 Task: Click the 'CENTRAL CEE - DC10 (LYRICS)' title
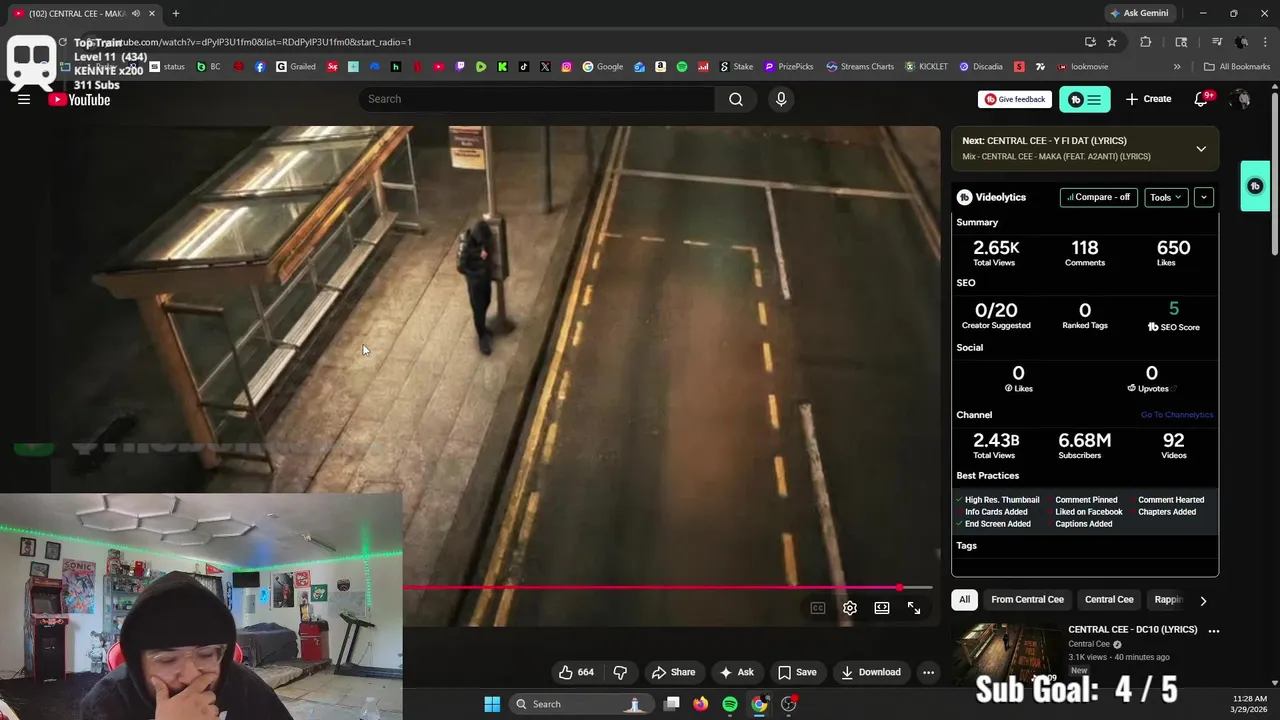tap(1132, 630)
